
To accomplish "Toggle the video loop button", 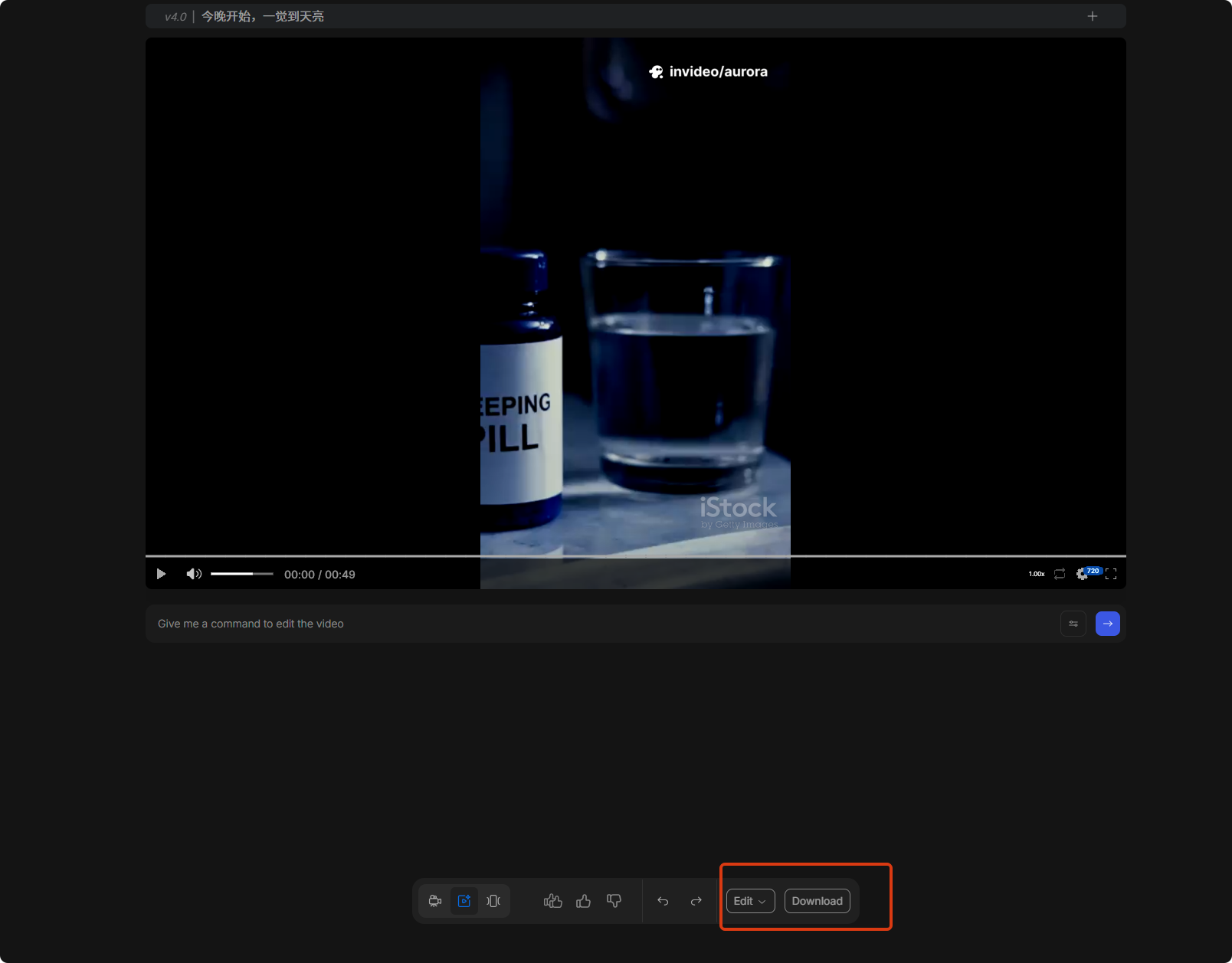I will [x=1060, y=574].
